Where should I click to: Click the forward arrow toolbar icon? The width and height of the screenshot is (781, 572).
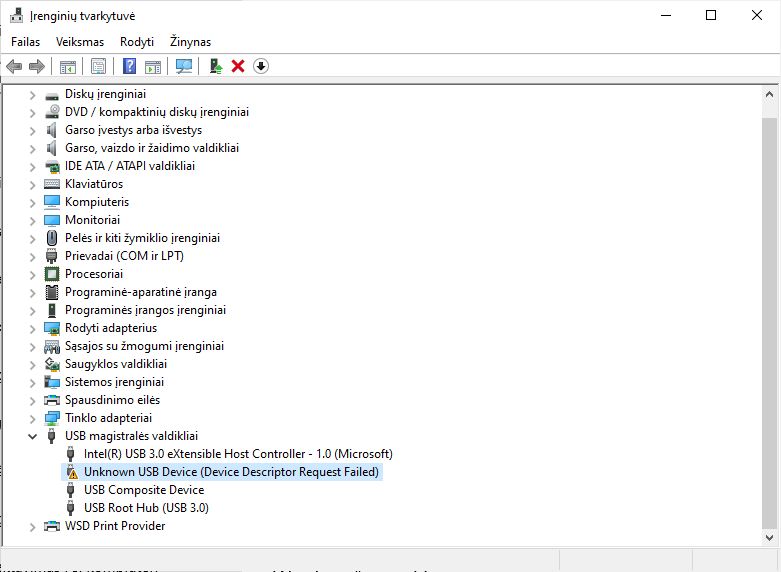(x=37, y=67)
